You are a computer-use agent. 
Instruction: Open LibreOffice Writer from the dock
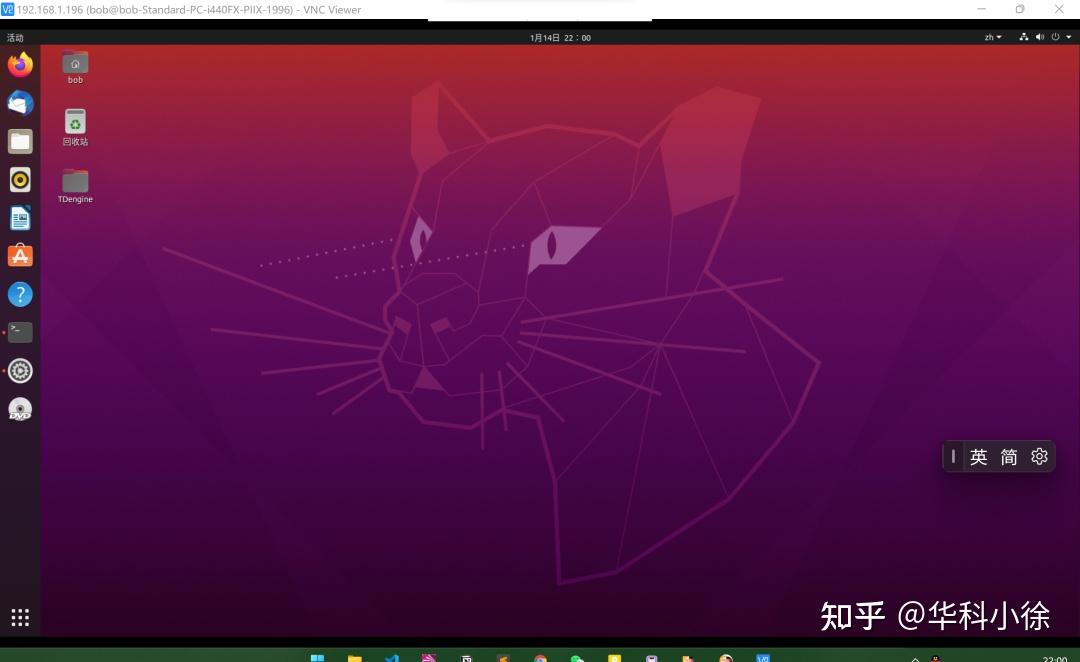[x=20, y=218]
